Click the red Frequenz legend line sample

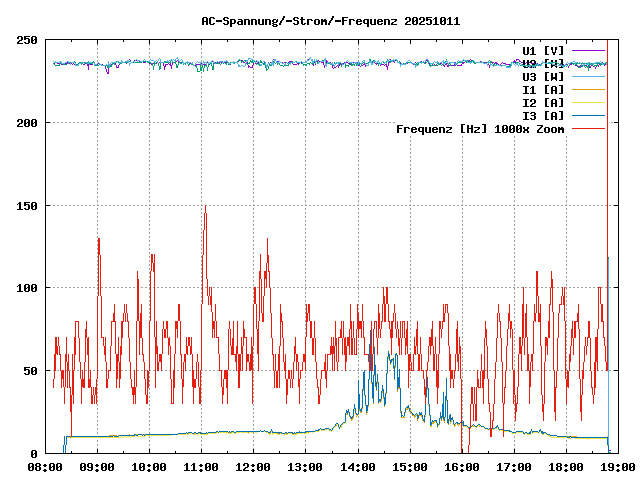pos(588,128)
